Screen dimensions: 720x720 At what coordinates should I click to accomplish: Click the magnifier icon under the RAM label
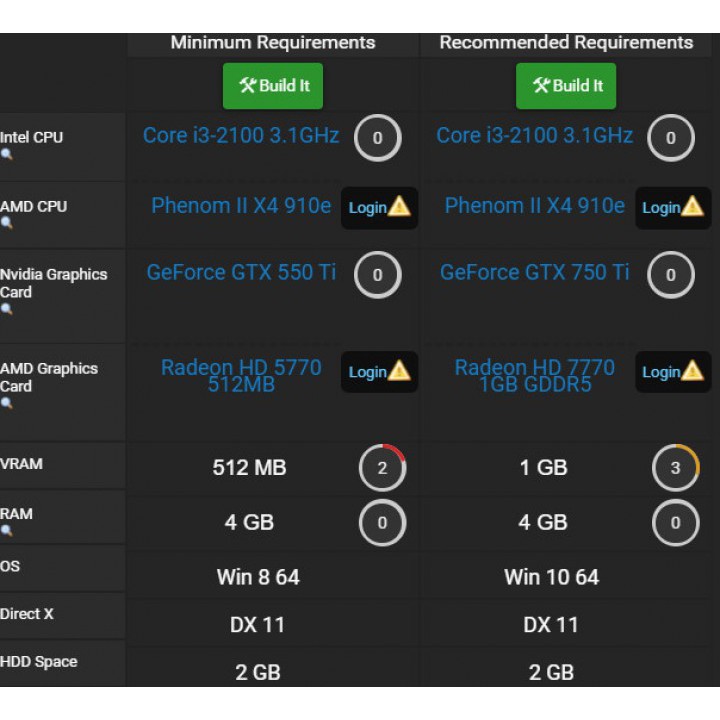click(6, 531)
